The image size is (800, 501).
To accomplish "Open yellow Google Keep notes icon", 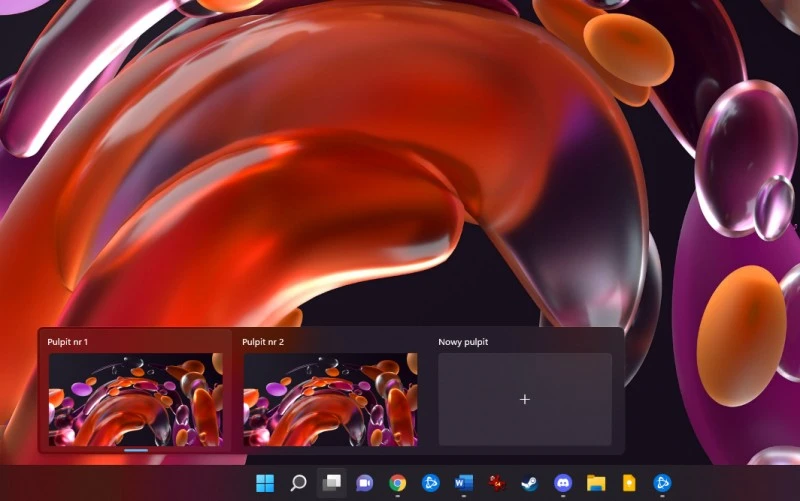I will pos(629,483).
